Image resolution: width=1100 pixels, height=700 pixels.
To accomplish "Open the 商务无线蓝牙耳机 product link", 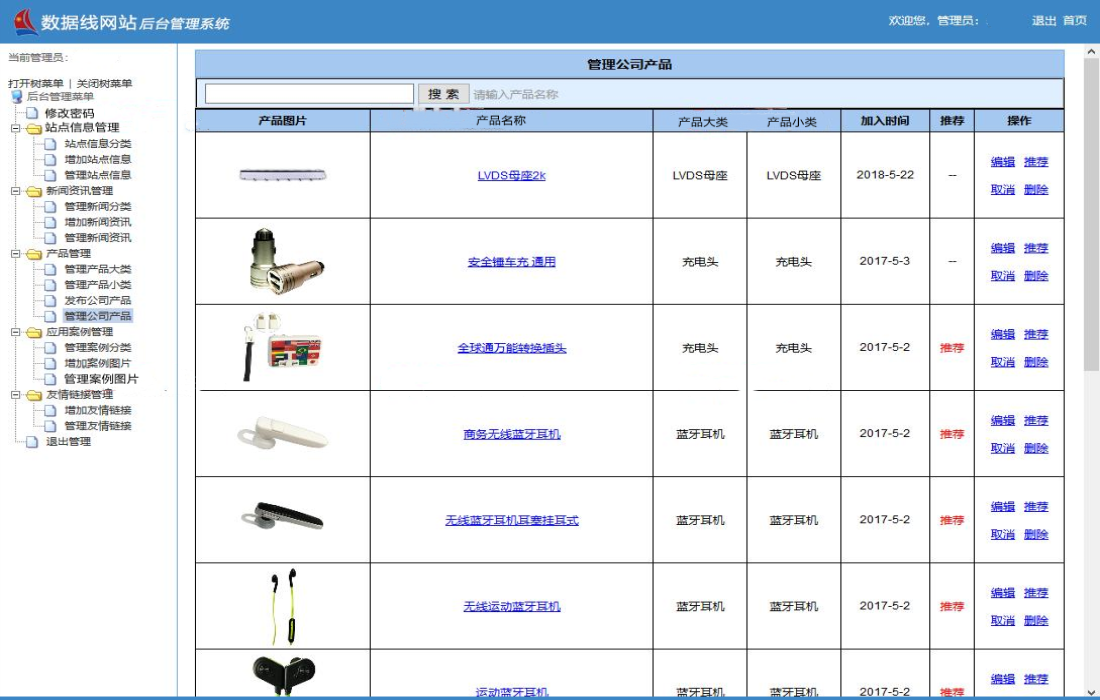I will click(x=511, y=434).
